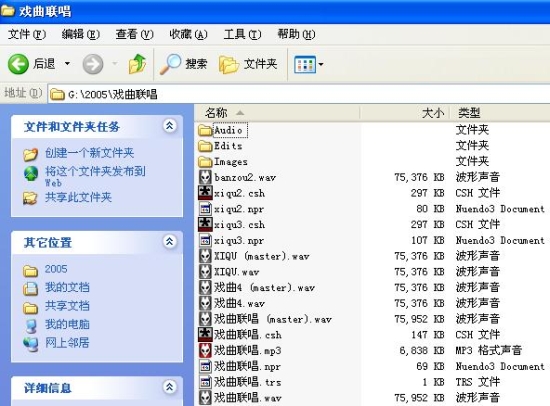Image resolution: width=550 pixels, height=406 pixels.
Task: Select the xiqu3.npr Nuendo document icon
Action: point(205,240)
